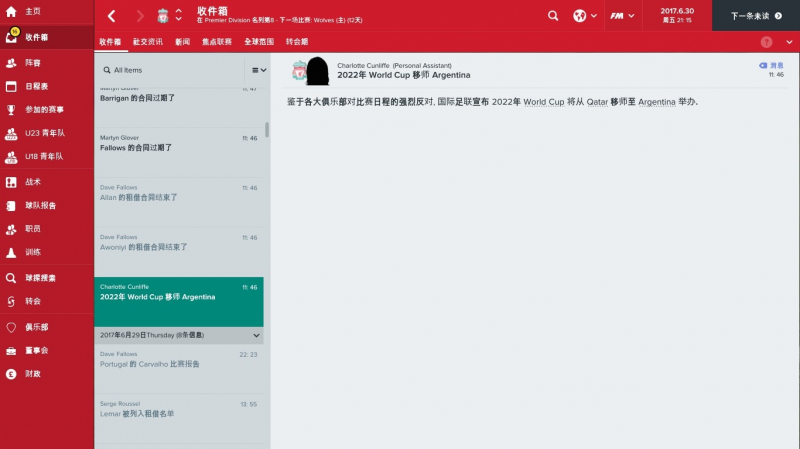Open the Lemar 被列入租借名单 message
Viewport: 800px width, 449px height.
click(x=179, y=418)
